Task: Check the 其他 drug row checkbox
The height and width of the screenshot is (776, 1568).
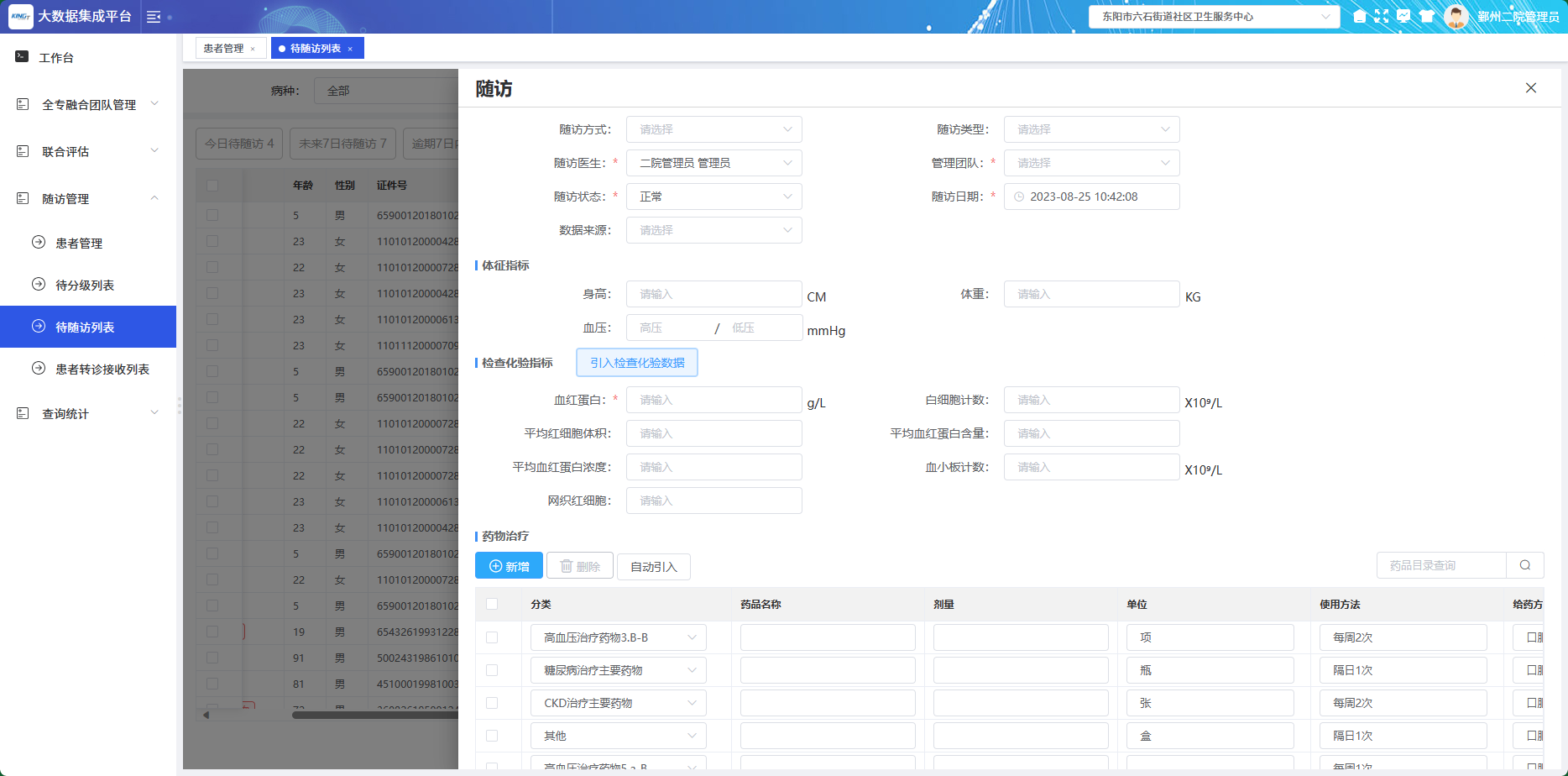Action: click(x=492, y=736)
